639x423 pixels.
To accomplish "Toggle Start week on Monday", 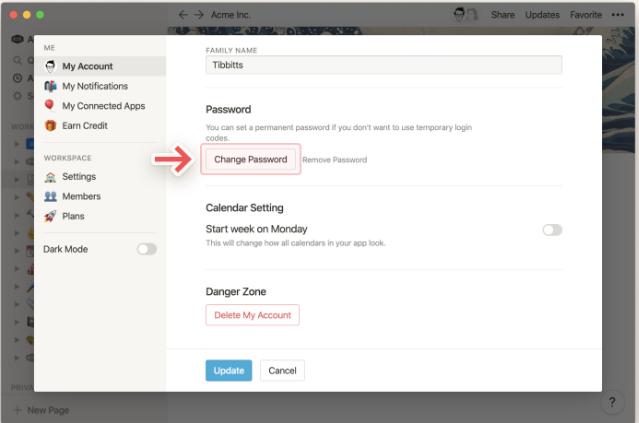I will tap(552, 230).
